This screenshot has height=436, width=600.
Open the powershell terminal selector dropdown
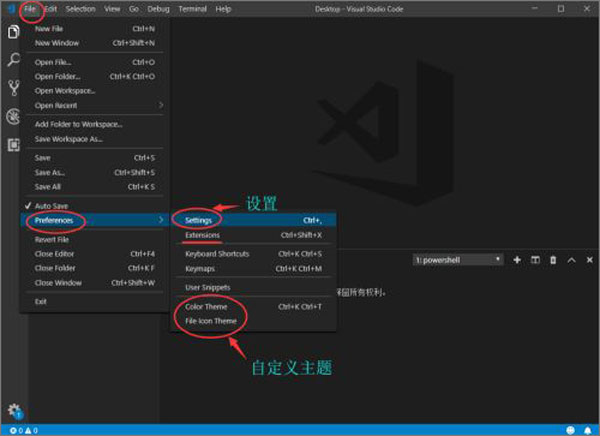458,260
